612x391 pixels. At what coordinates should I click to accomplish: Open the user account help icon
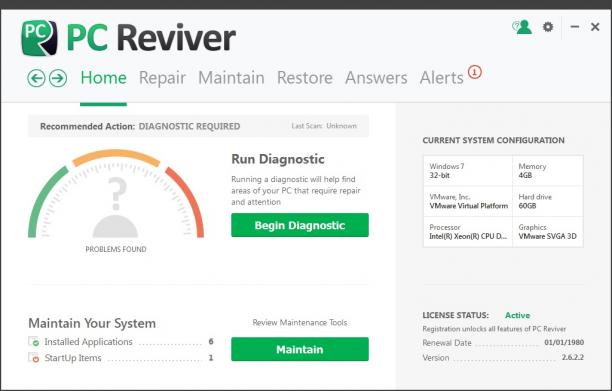pos(522,27)
